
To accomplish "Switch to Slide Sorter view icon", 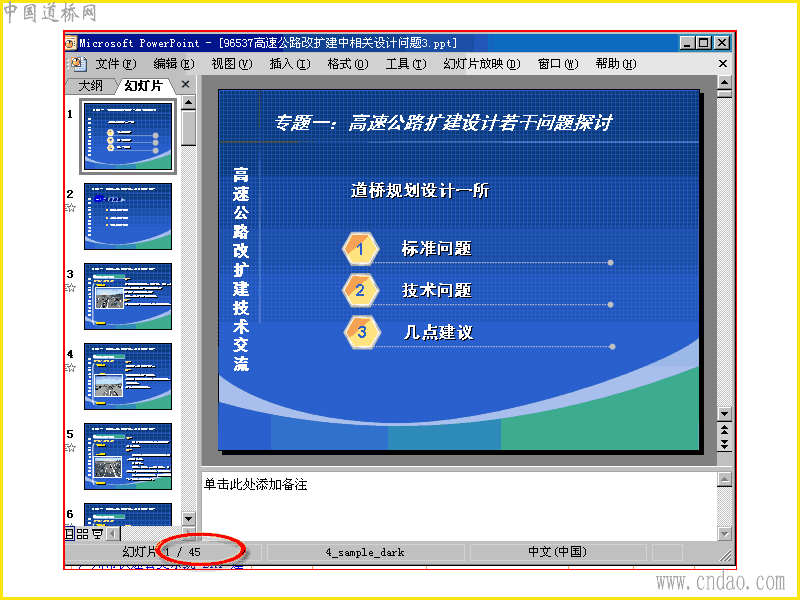I will coord(83,534).
